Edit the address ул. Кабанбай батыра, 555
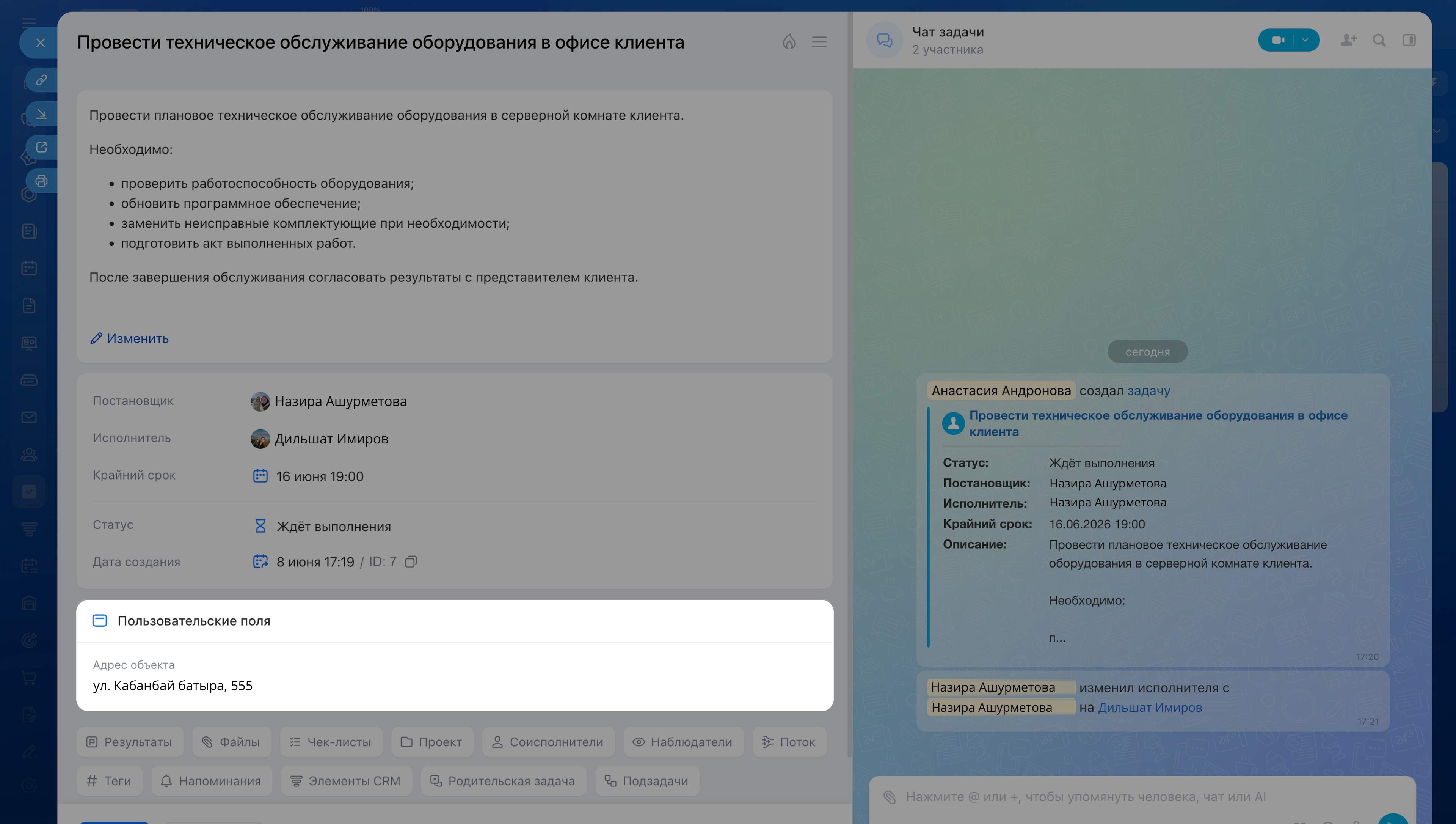Viewport: 1456px width, 824px height. pos(173,686)
